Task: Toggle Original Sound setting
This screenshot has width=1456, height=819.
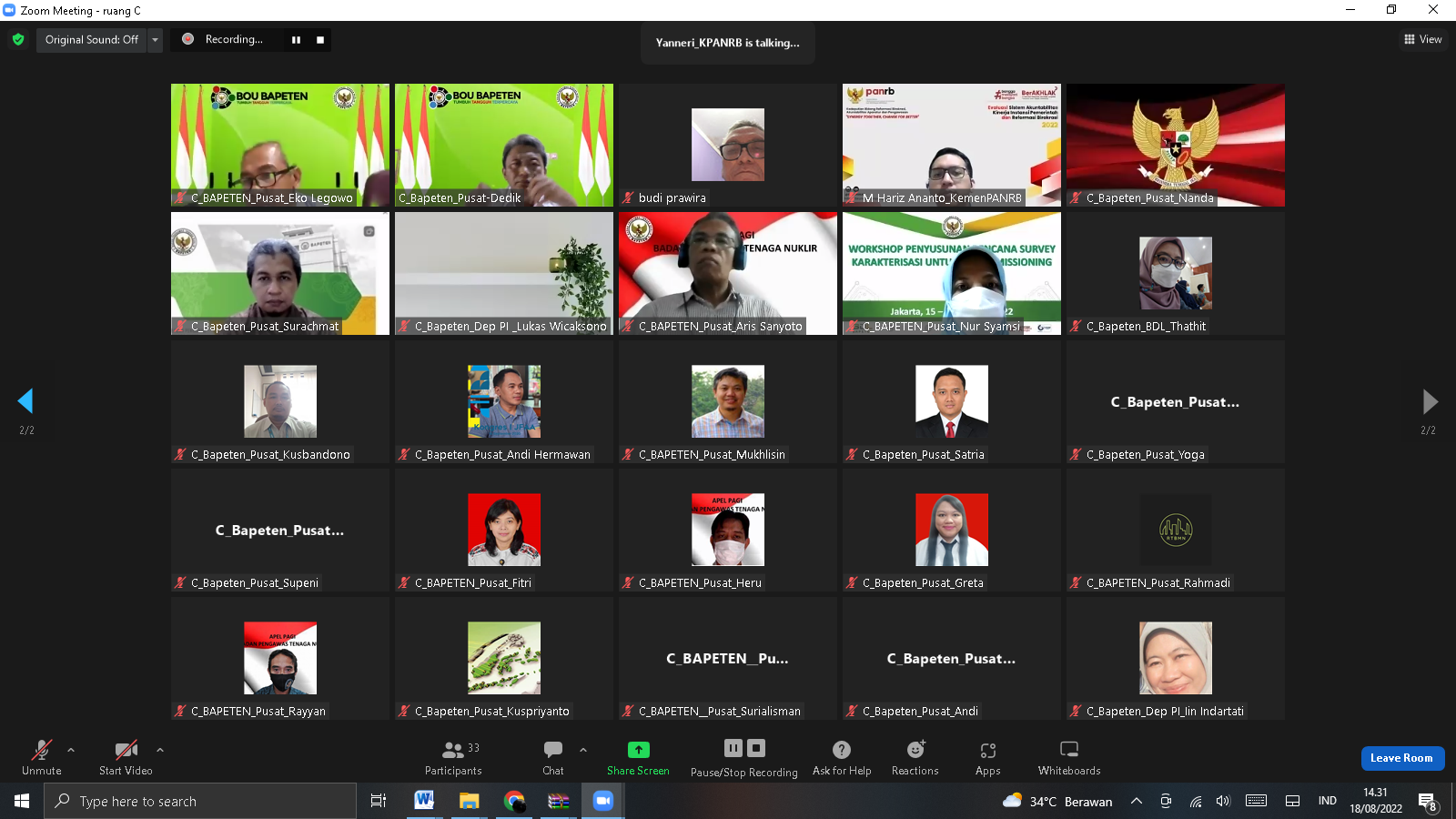Action: point(91,40)
